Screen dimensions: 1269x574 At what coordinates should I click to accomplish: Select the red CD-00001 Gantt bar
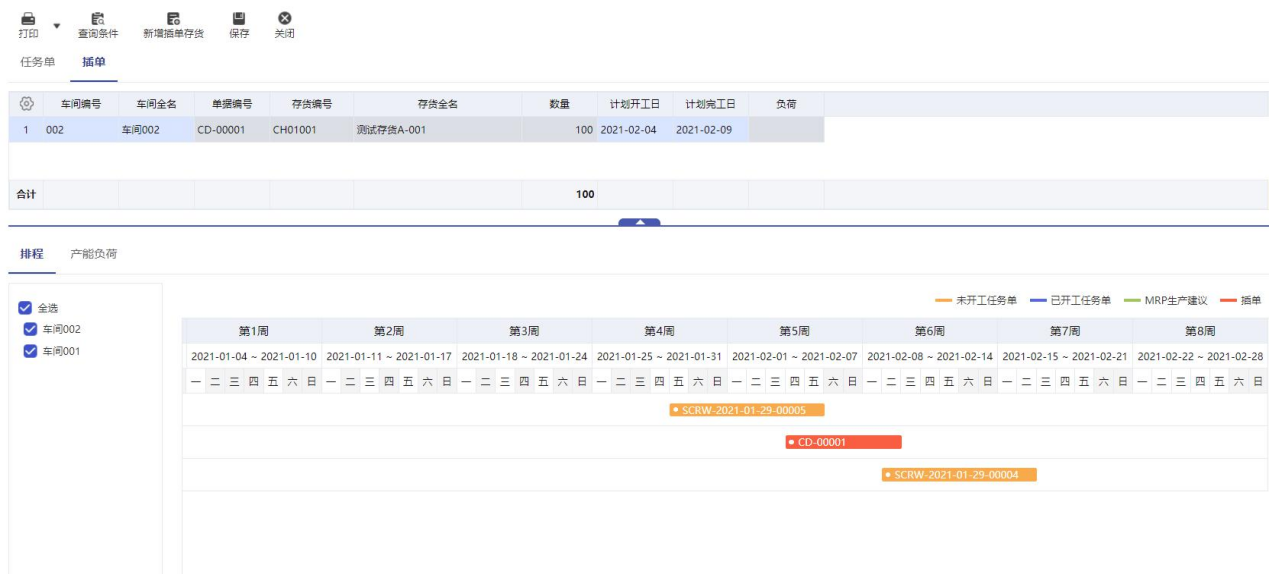click(843, 442)
